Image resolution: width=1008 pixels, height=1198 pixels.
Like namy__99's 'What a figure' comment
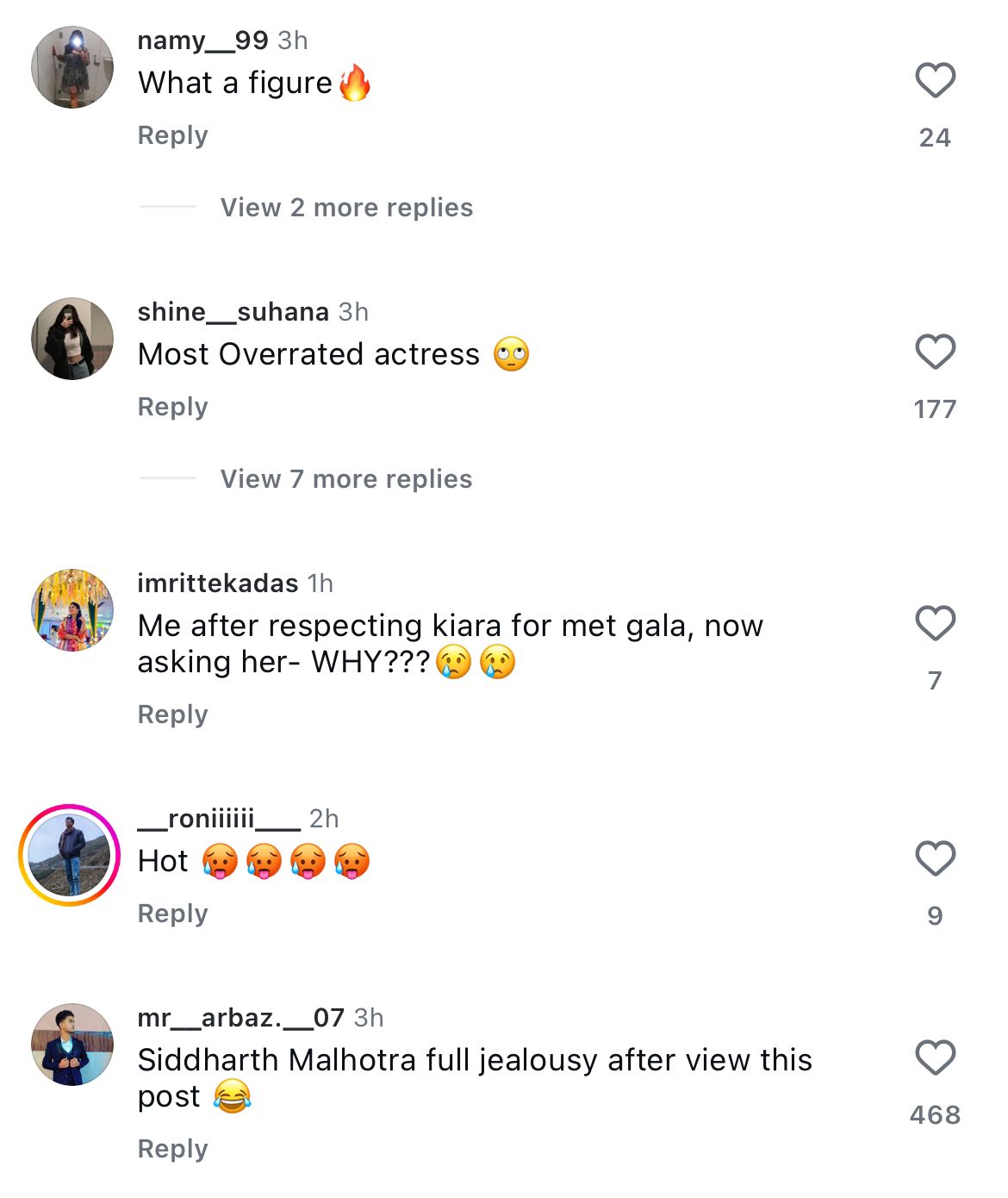click(x=935, y=81)
